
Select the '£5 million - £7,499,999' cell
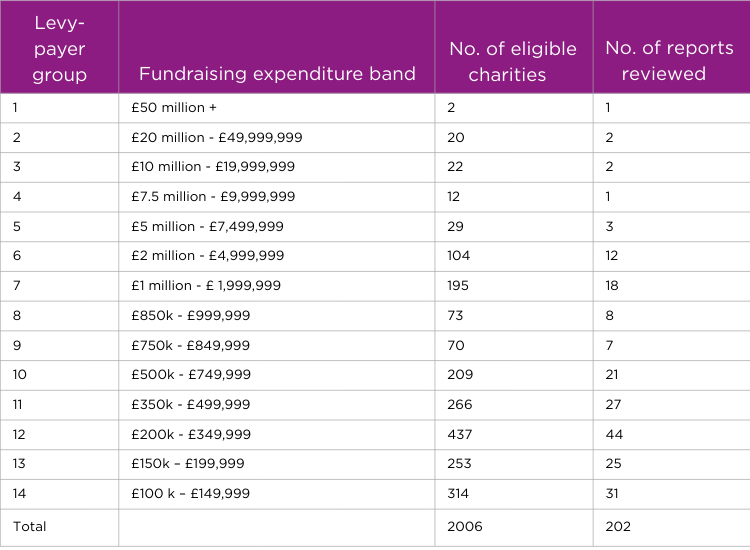[x=207, y=227]
